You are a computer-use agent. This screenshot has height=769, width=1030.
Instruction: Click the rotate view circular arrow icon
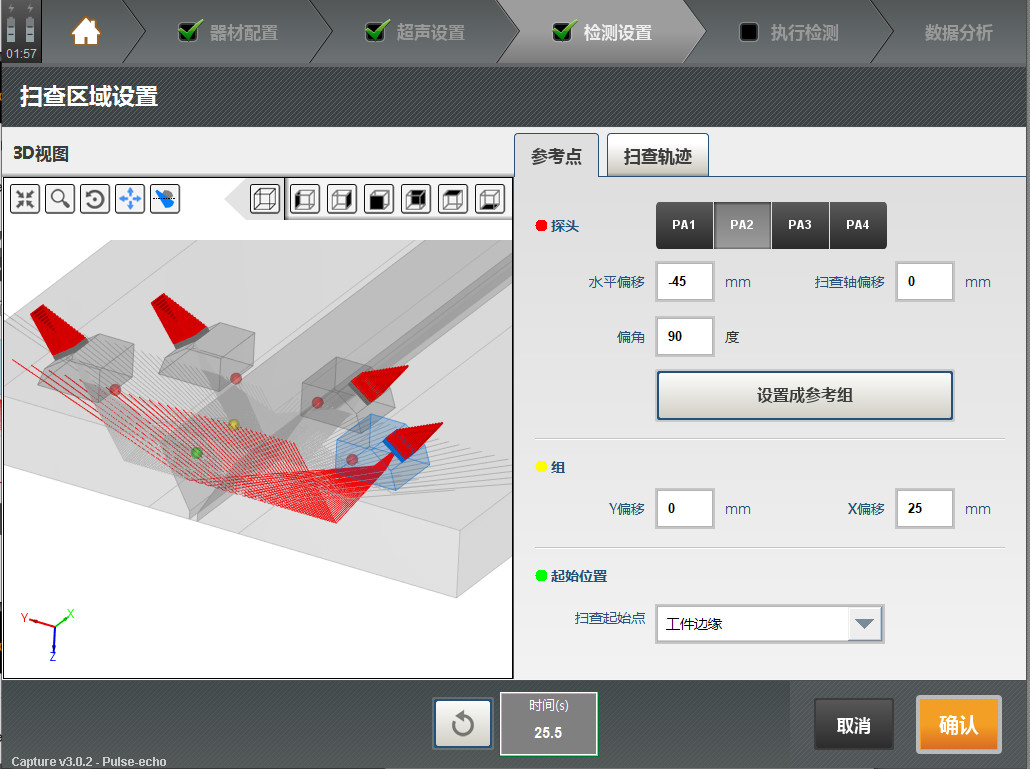[95, 199]
